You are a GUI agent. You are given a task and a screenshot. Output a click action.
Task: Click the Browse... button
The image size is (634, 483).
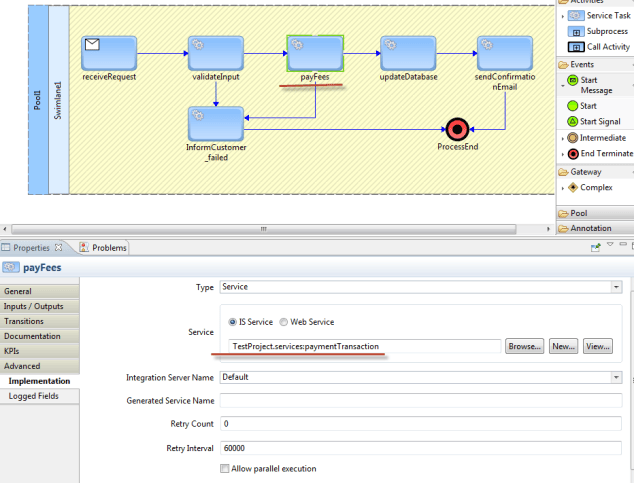point(524,346)
